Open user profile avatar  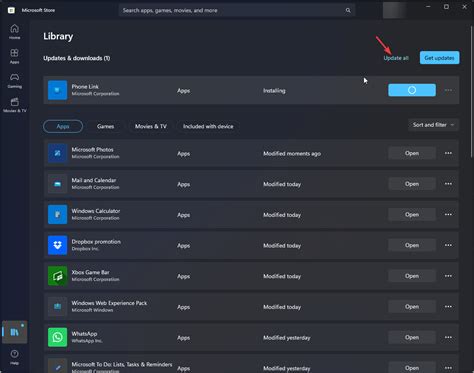click(395, 10)
